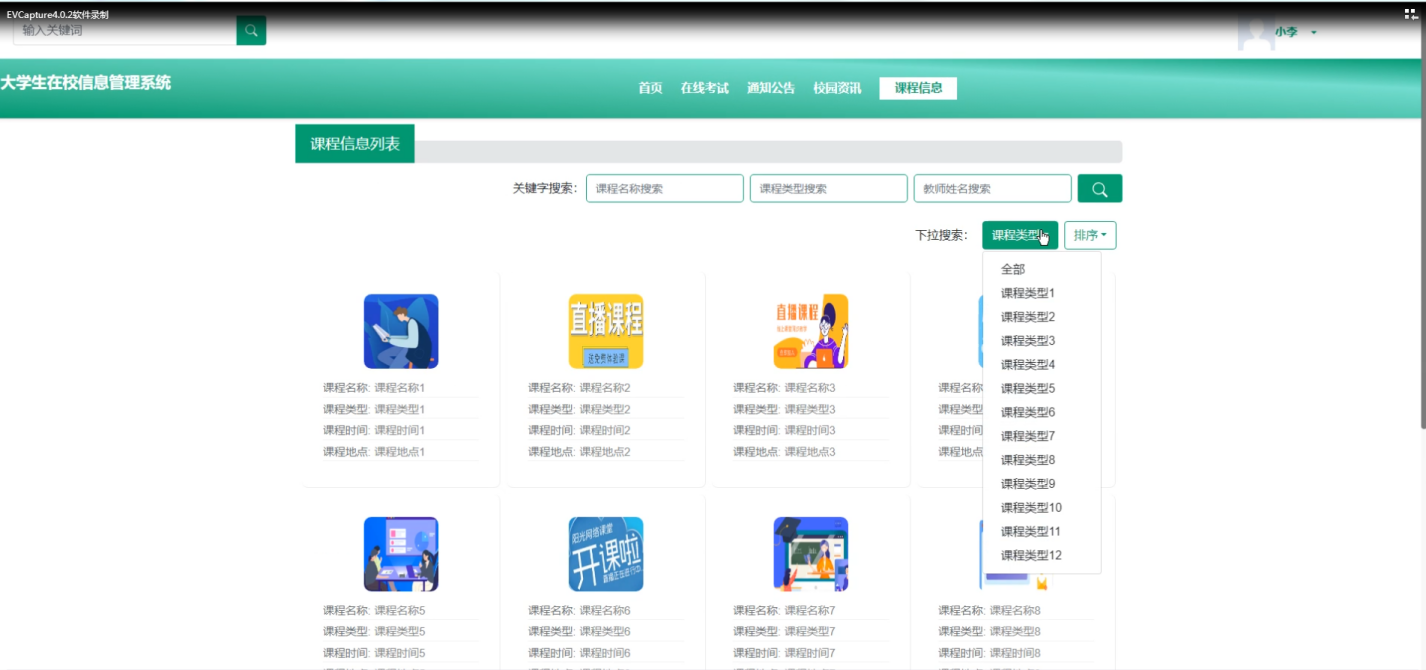Open course image for 课程名称1
Screen dimensions: 1426x670
pos(401,331)
